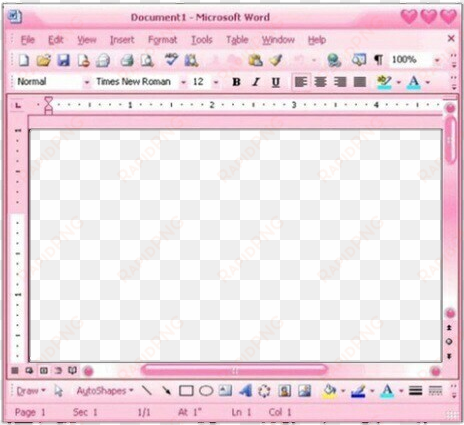The height and width of the screenshot is (425, 464).
Task: Open Print Preview
Action: 147,60
